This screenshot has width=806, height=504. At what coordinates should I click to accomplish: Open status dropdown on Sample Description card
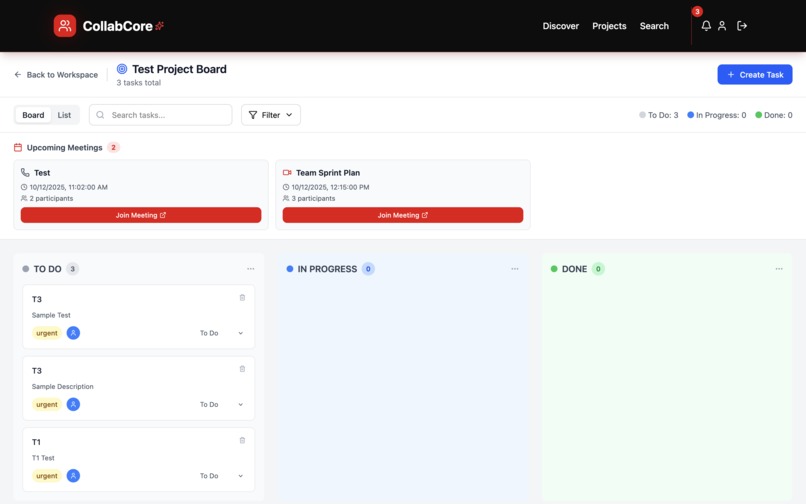222,405
